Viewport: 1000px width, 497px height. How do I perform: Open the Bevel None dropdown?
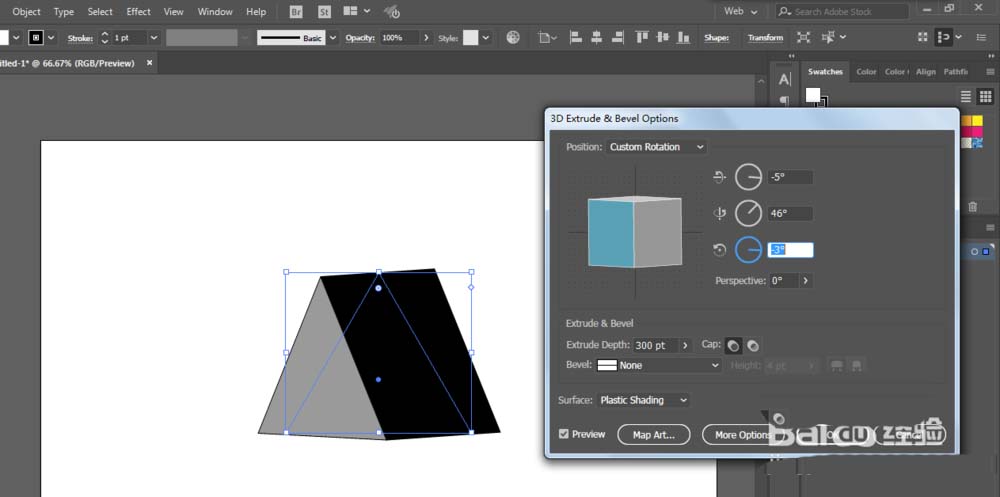[x=658, y=365]
